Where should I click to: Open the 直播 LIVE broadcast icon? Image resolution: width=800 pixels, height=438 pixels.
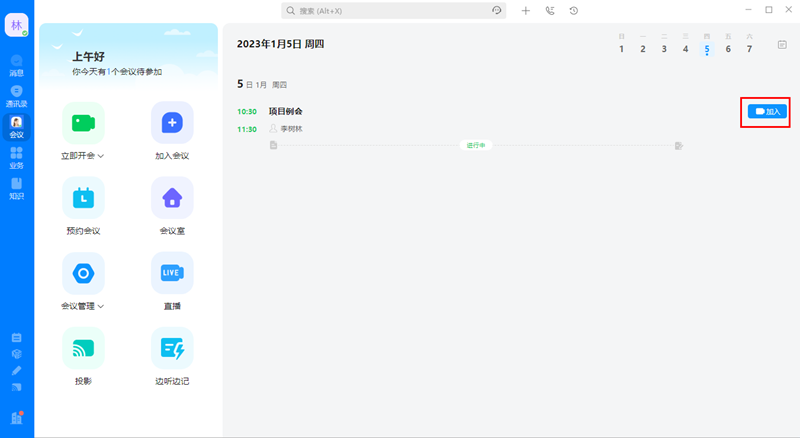coord(172,273)
